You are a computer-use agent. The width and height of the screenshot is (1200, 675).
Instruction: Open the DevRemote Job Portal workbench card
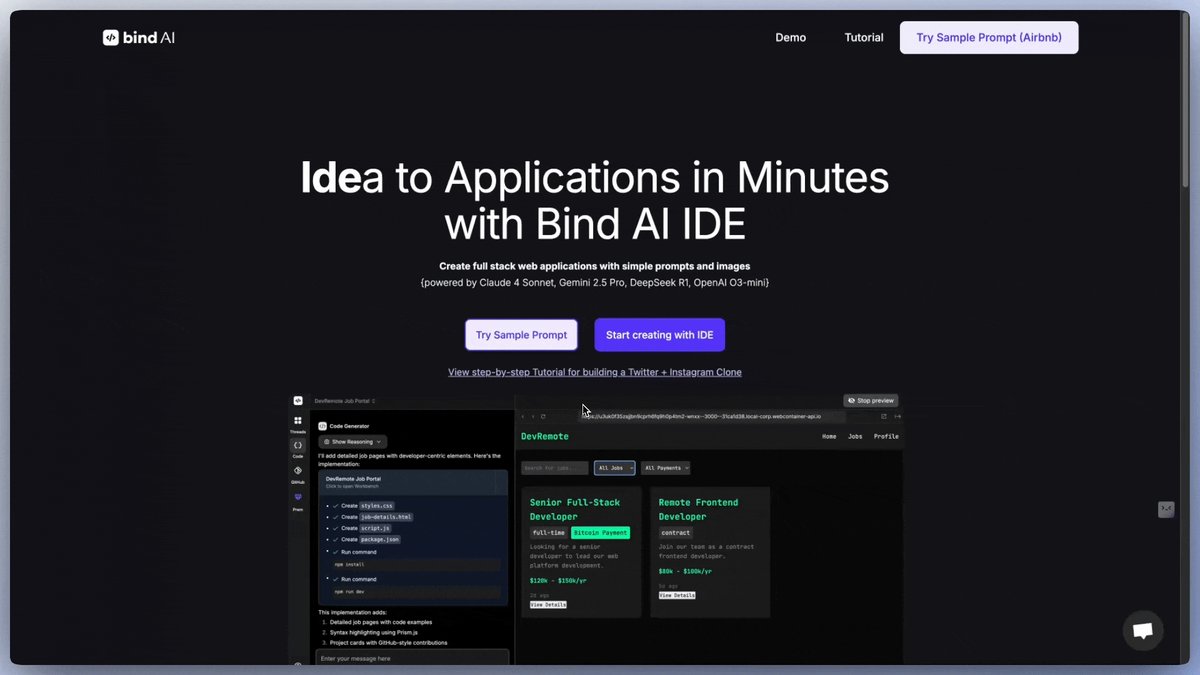413,482
